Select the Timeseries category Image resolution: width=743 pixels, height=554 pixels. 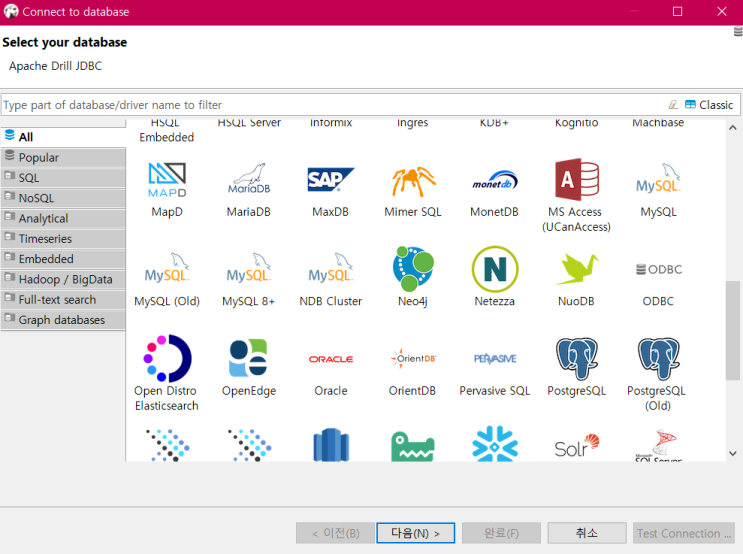(63, 239)
